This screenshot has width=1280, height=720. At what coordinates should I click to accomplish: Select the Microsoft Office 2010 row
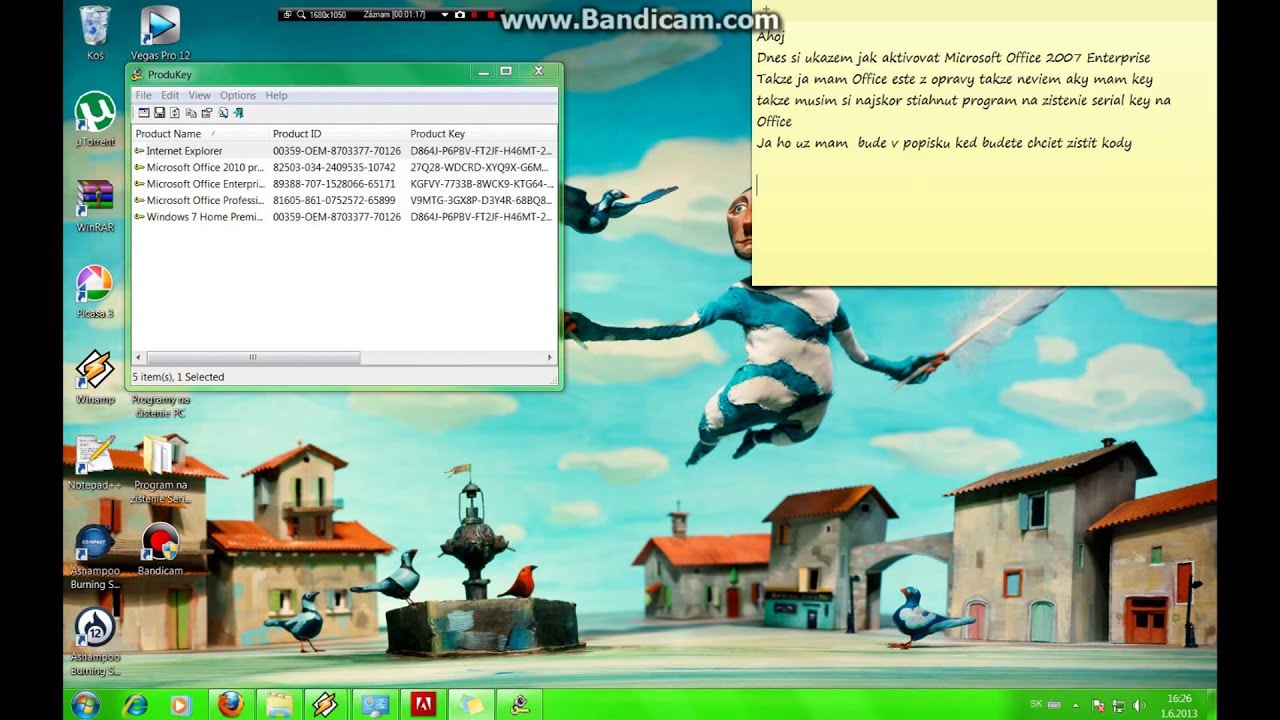344,167
